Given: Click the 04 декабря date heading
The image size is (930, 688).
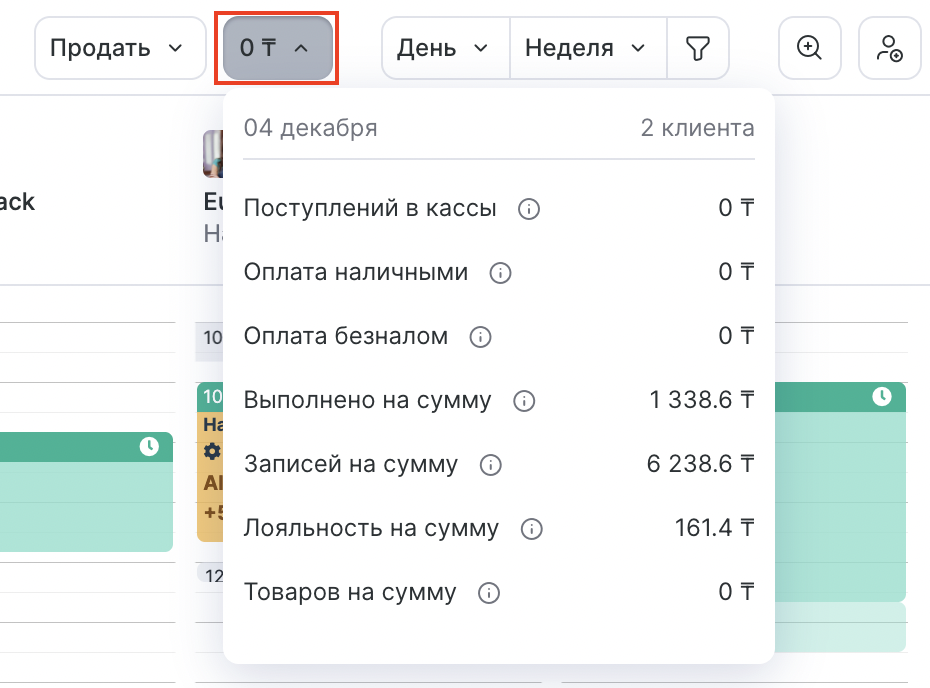Looking at the screenshot, I should pos(310,128).
